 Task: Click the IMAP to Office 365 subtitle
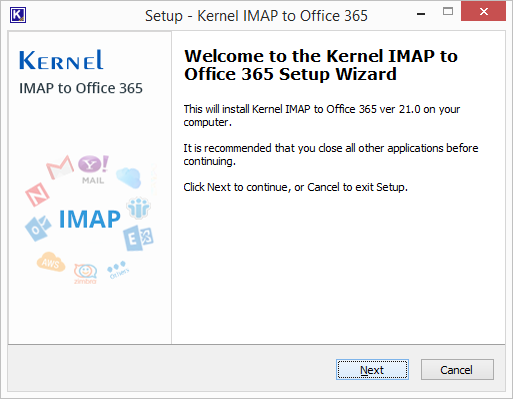point(81,88)
